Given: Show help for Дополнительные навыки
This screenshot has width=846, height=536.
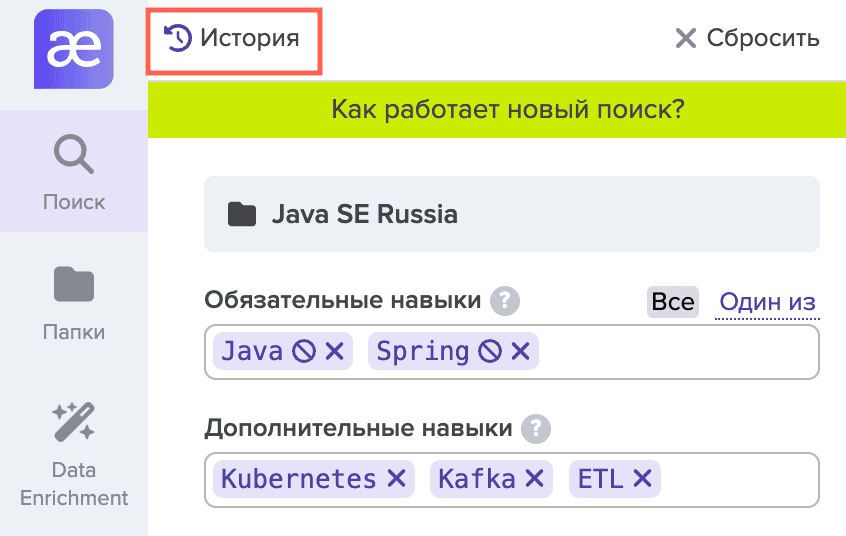Looking at the screenshot, I should [x=538, y=429].
